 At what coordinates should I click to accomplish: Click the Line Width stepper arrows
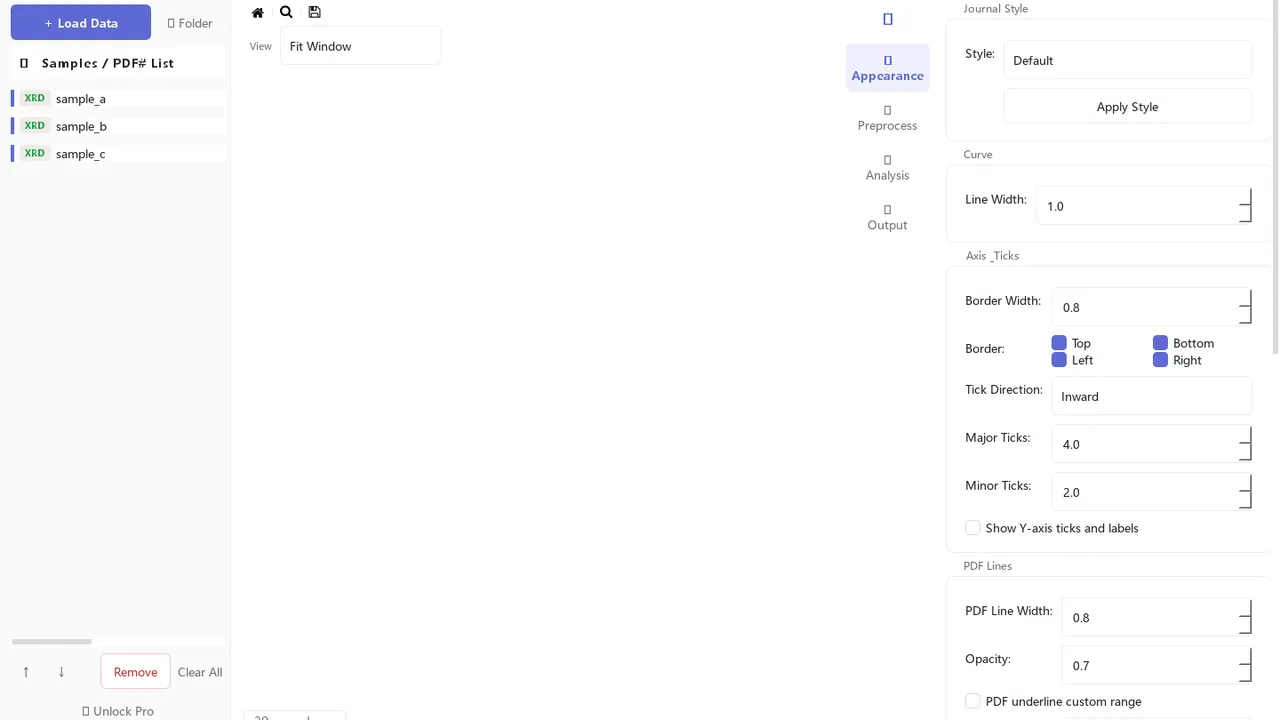pyautogui.click(x=1245, y=206)
